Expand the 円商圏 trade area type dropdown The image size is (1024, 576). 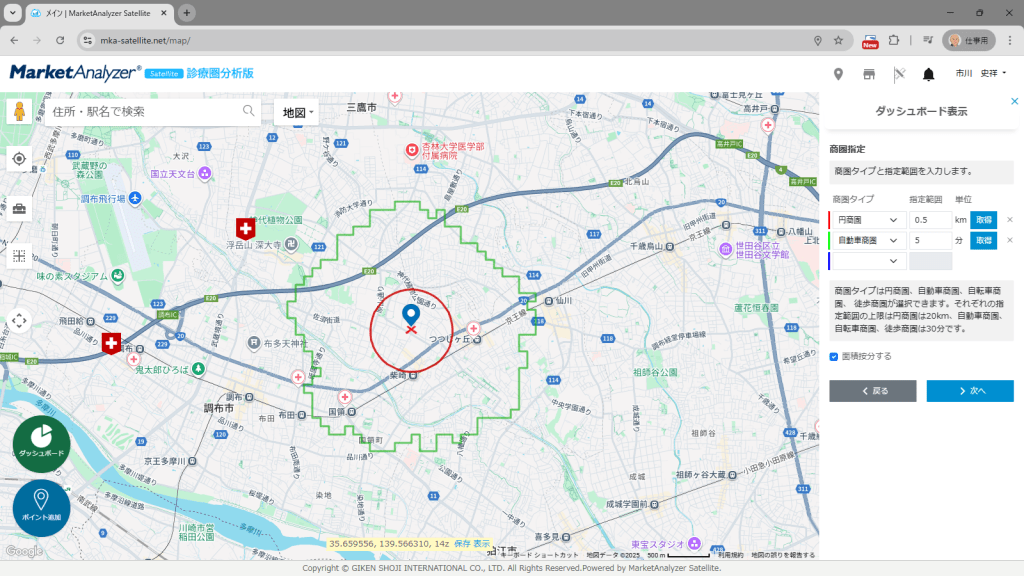click(x=869, y=220)
